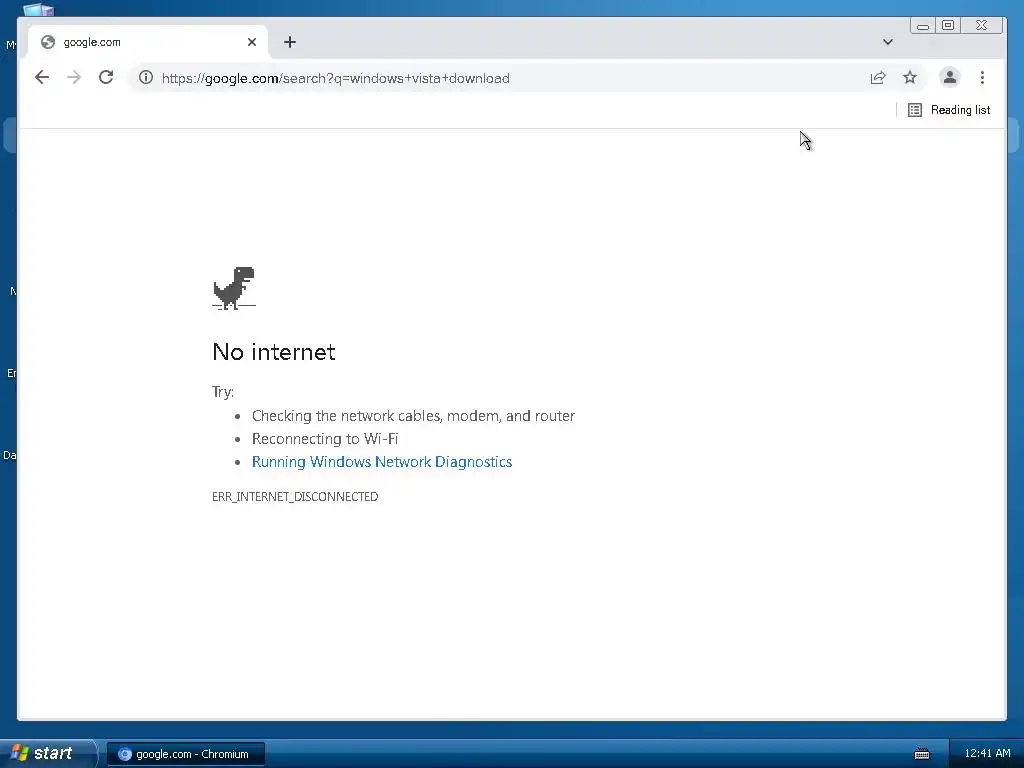Image resolution: width=1024 pixels, height=768 pixels.
Task: Minimize the Chromium window
Action: [x=923, y=25]
